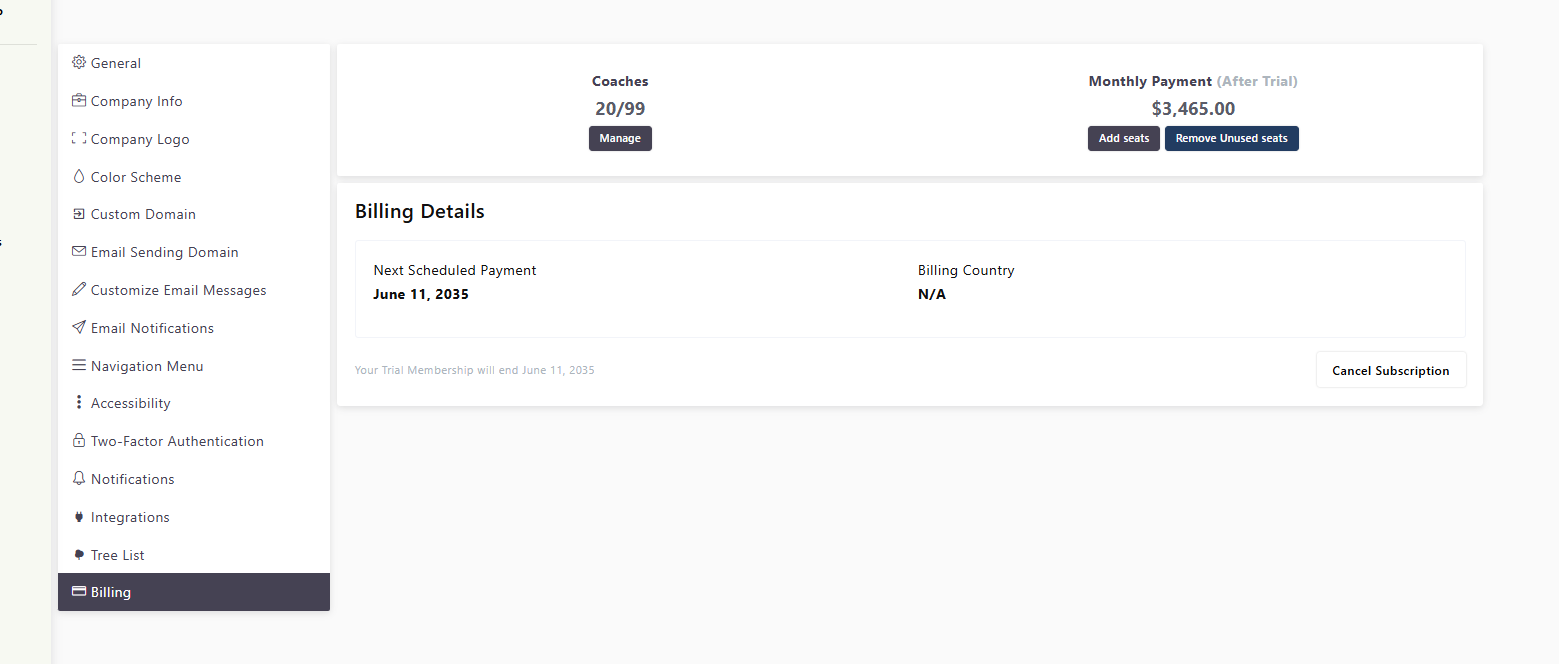1559x664 pixels.
Task: Click the briefcase icon for Company Info
Action: tap(79, 101)
